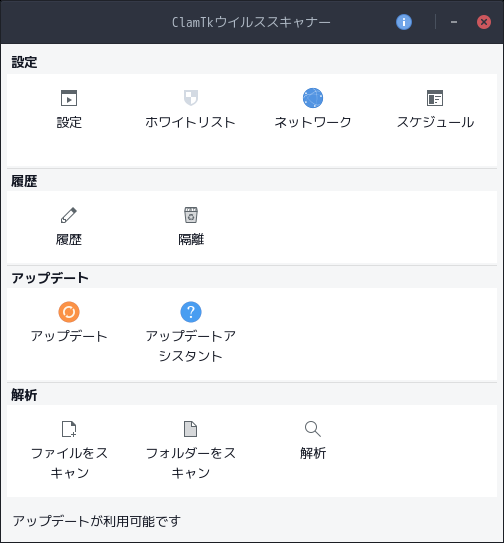Viewport: 504px width, 543px height.
Task: Open the ホワイトリスト shield icon
Action: [191, 98]
